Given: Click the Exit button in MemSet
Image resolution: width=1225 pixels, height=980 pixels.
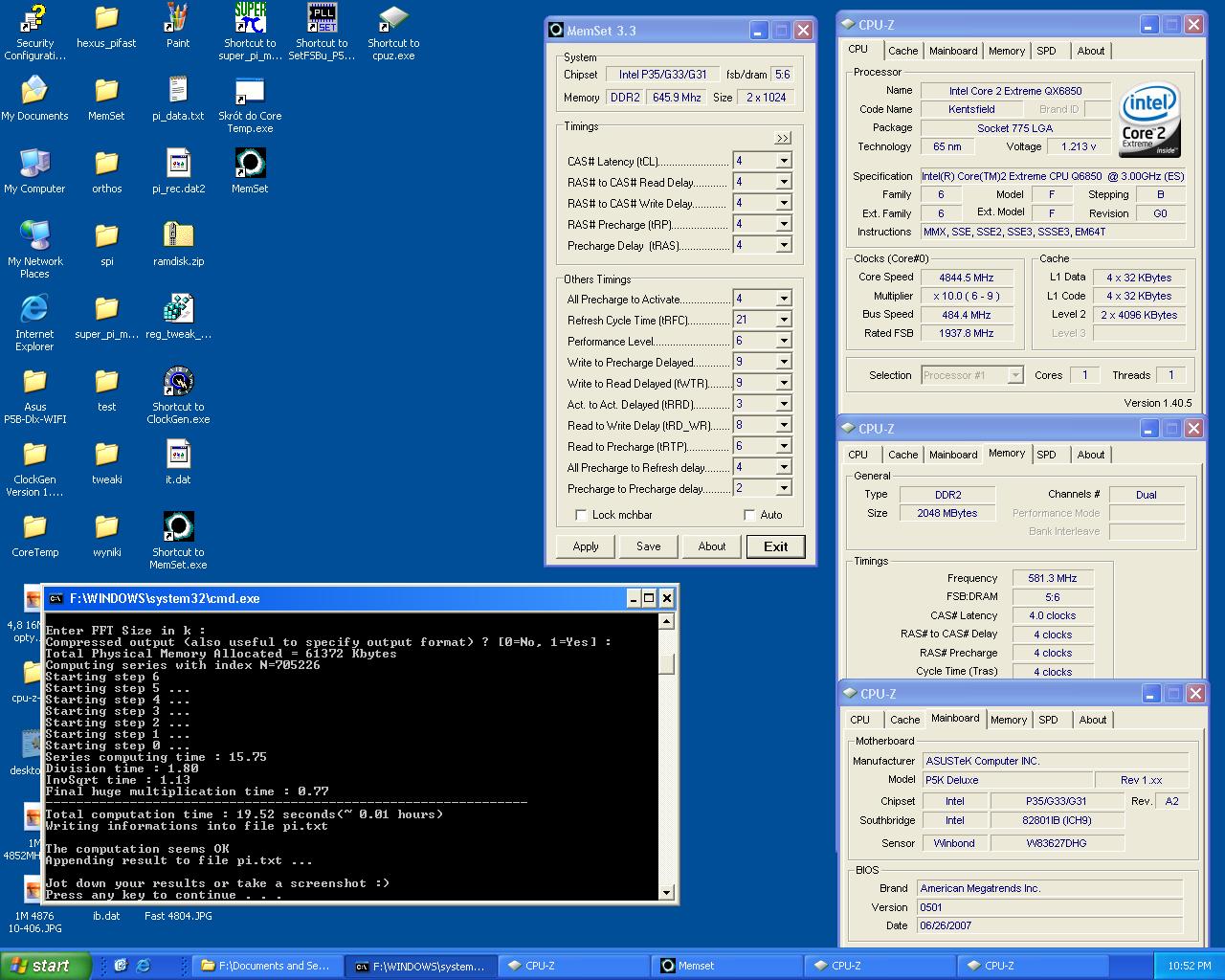Looking at the screenshot, I should 776,546.
